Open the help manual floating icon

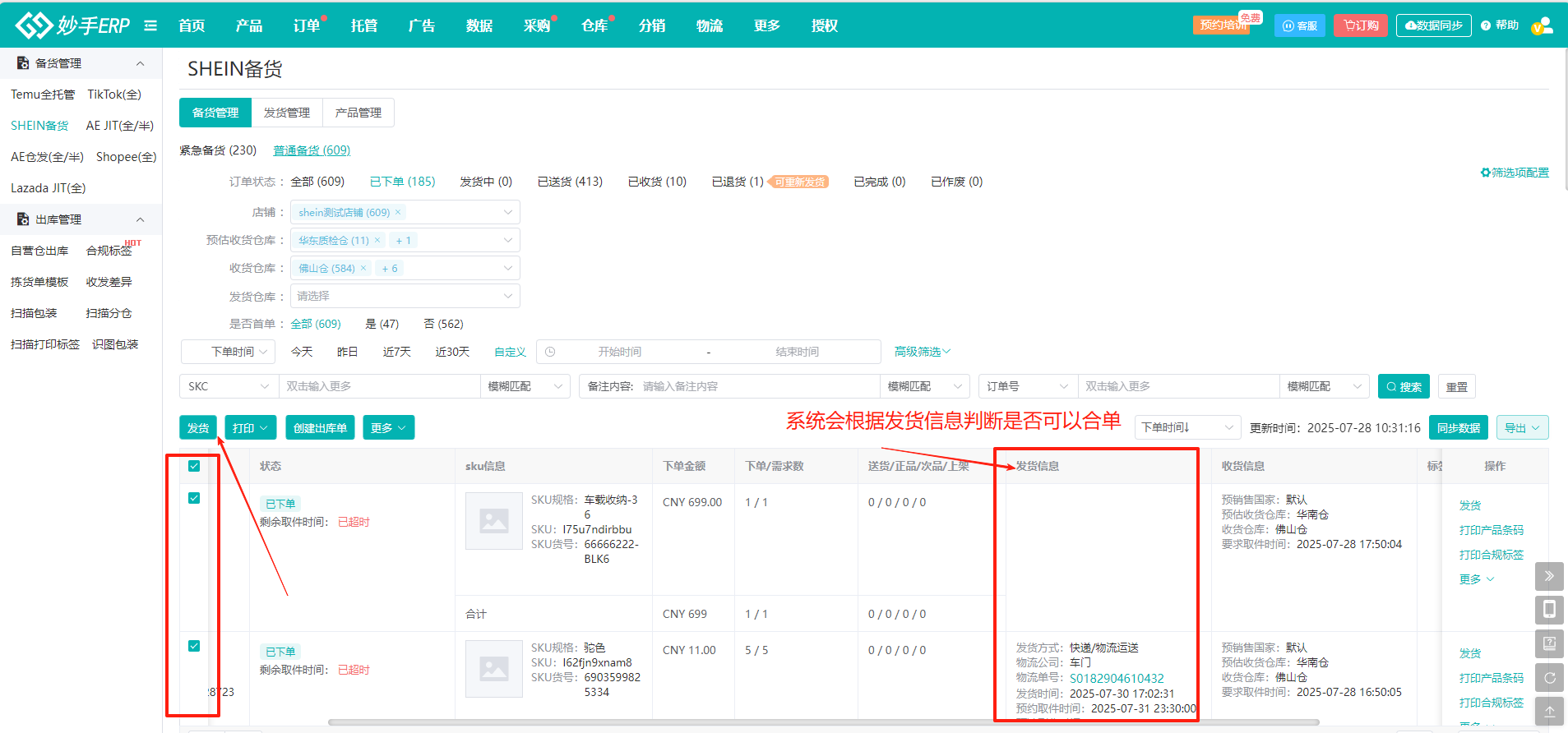[1549, 643]
